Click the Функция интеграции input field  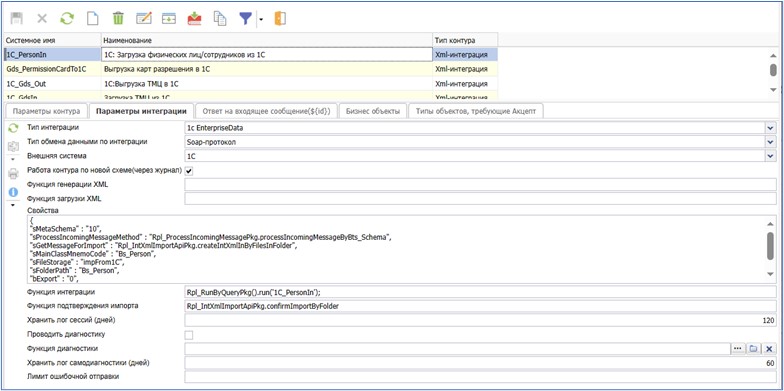(480, 292)
